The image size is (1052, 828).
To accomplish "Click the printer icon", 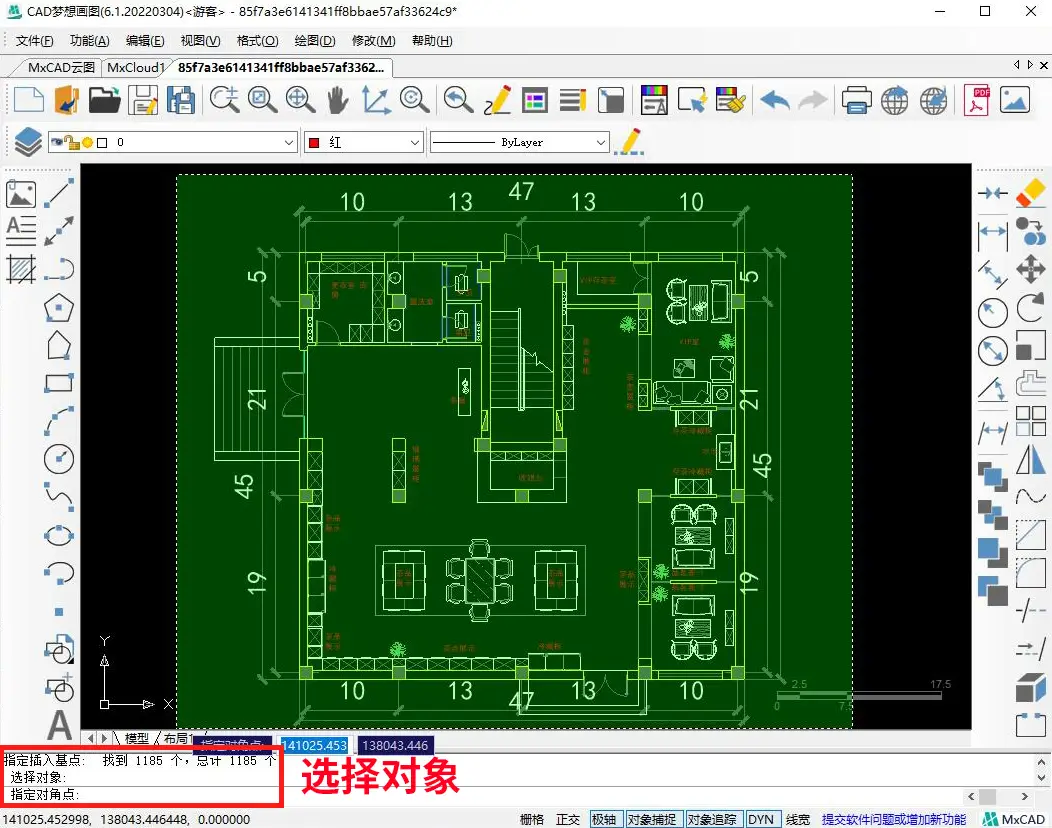I will 855,100.
